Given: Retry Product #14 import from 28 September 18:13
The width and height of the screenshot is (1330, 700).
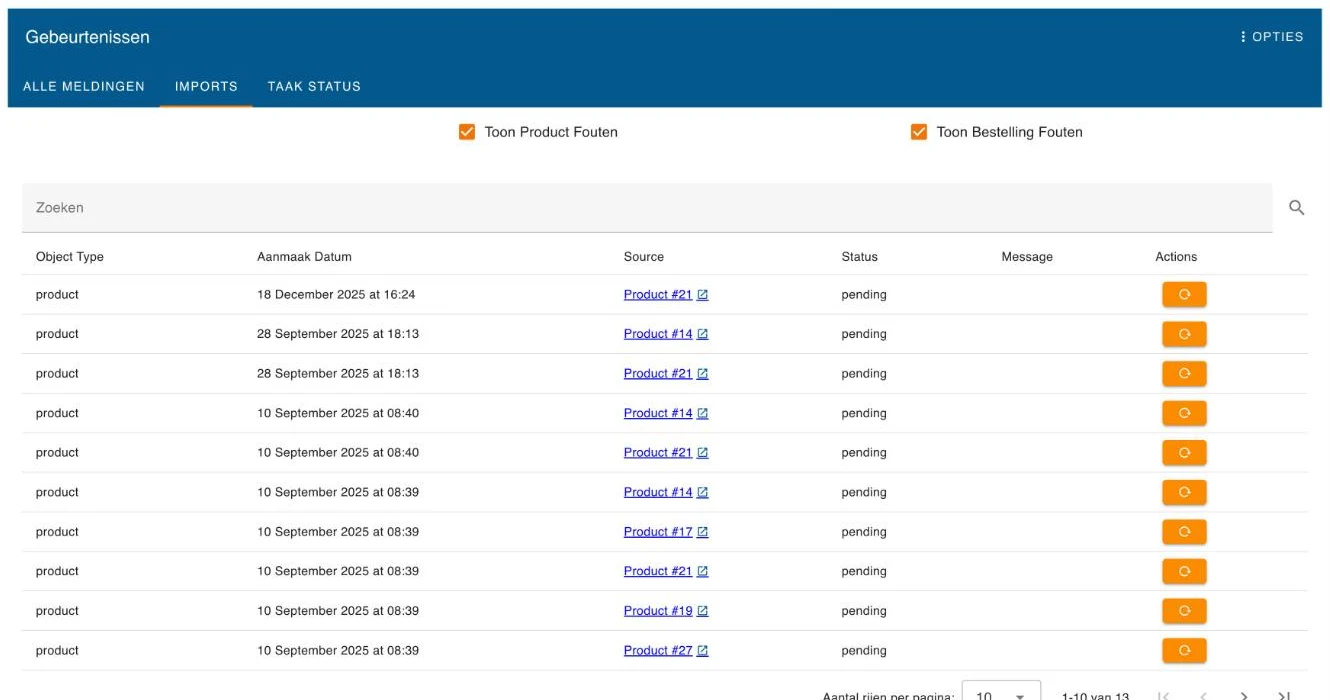Looking at the screenshot, I should point(1184,334).
